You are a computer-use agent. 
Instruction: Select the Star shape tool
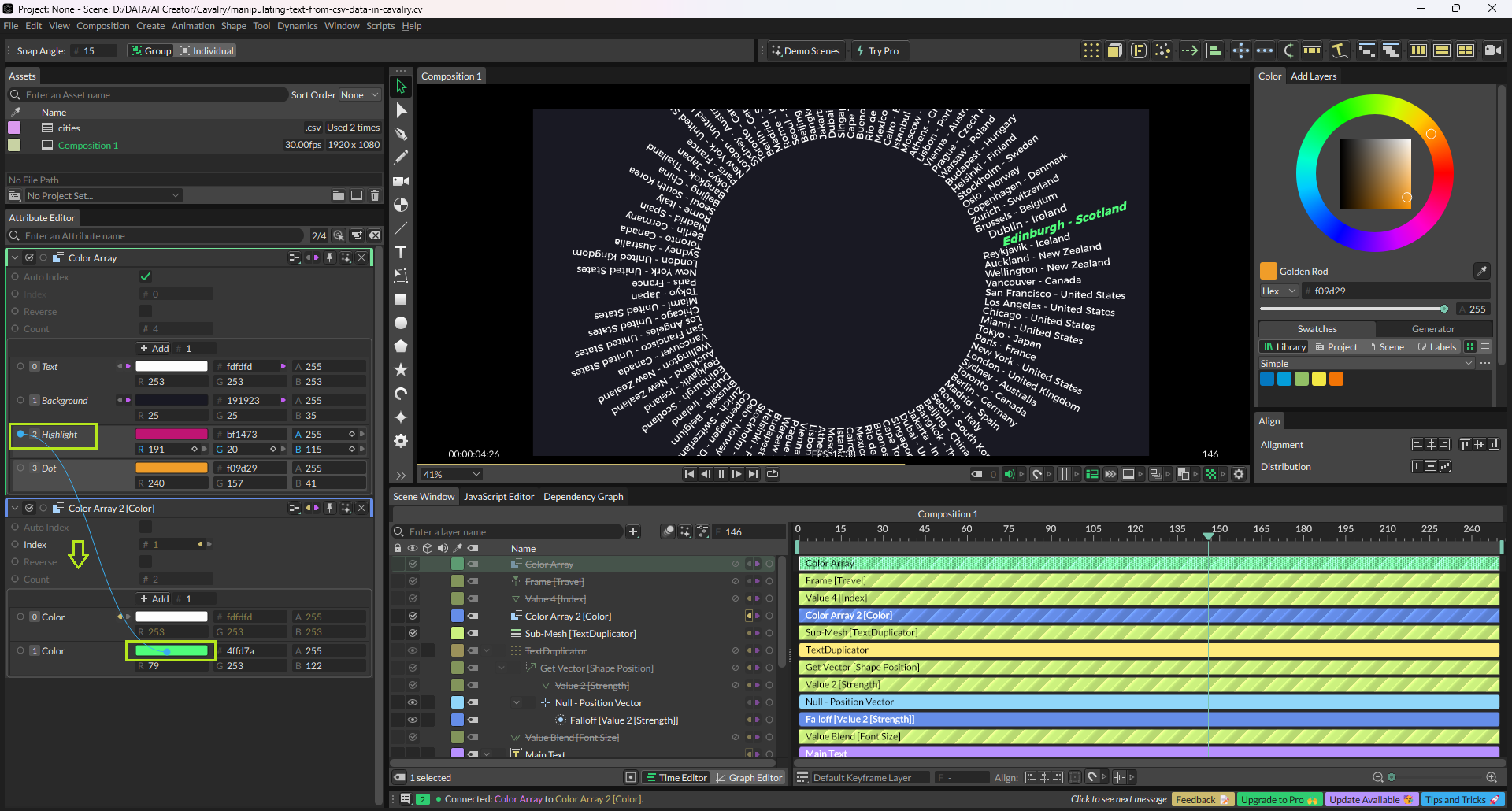(x=401, y=369)
